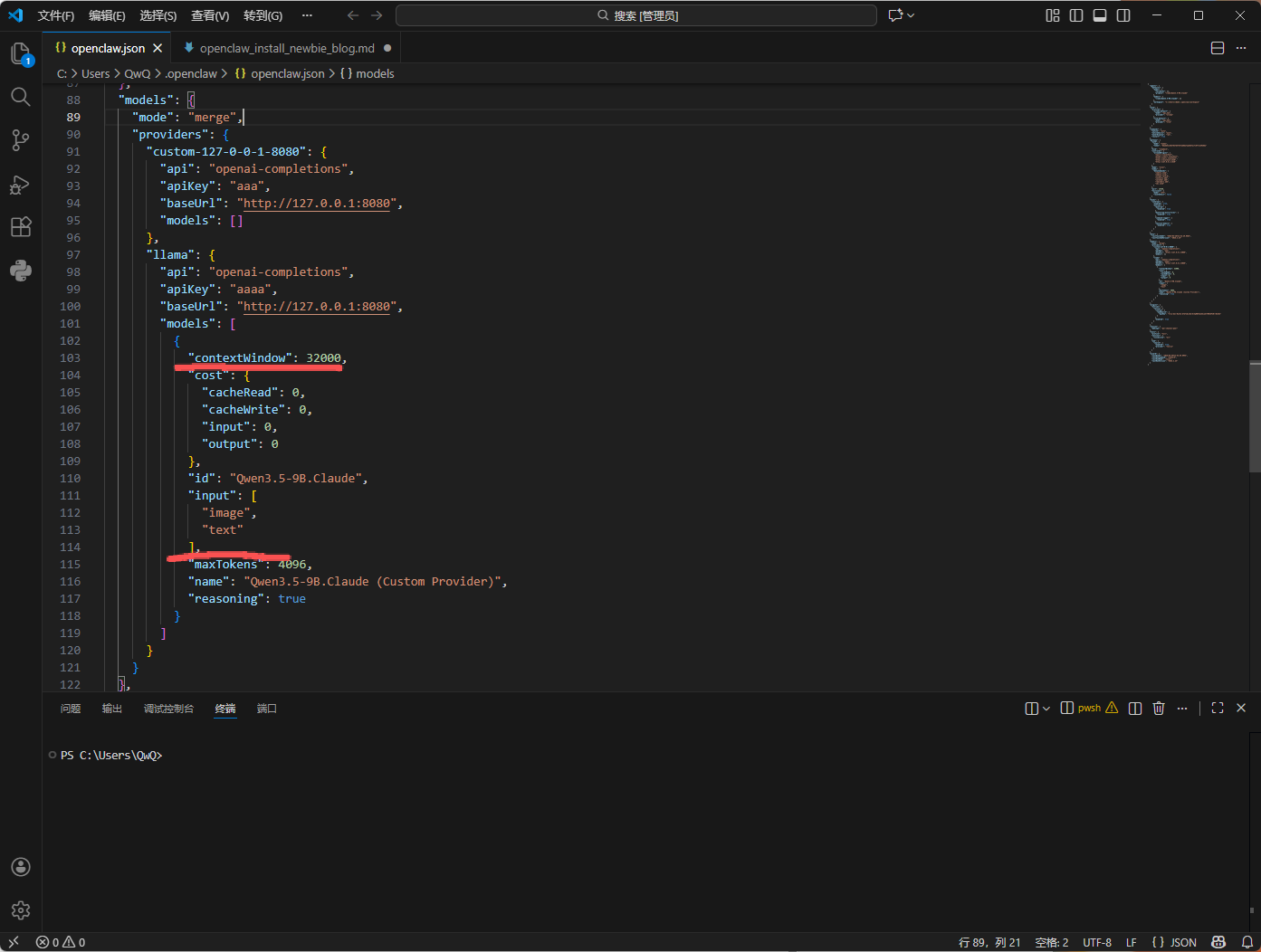1261x952 pixels.
Task: Open the Source Control view
Action: click(20, 140)
